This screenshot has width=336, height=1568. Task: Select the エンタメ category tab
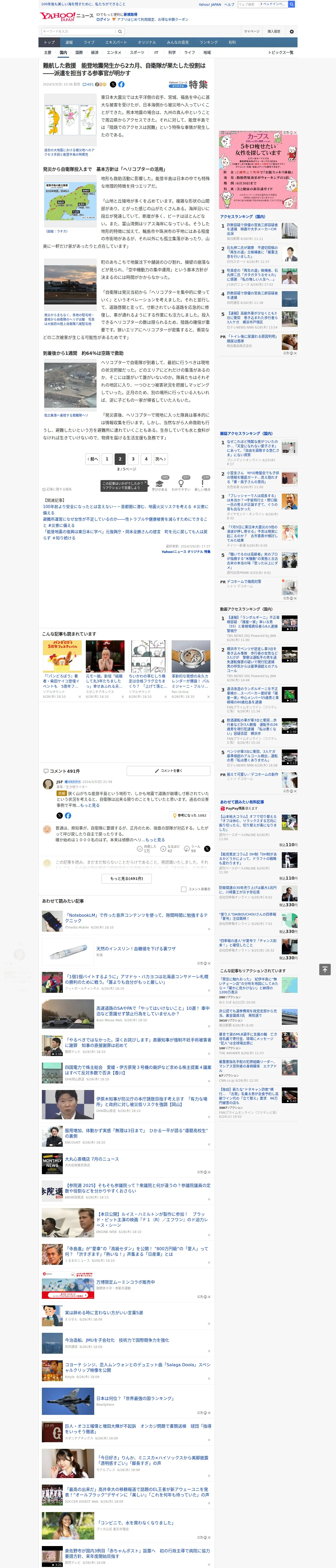coord(114,53)
